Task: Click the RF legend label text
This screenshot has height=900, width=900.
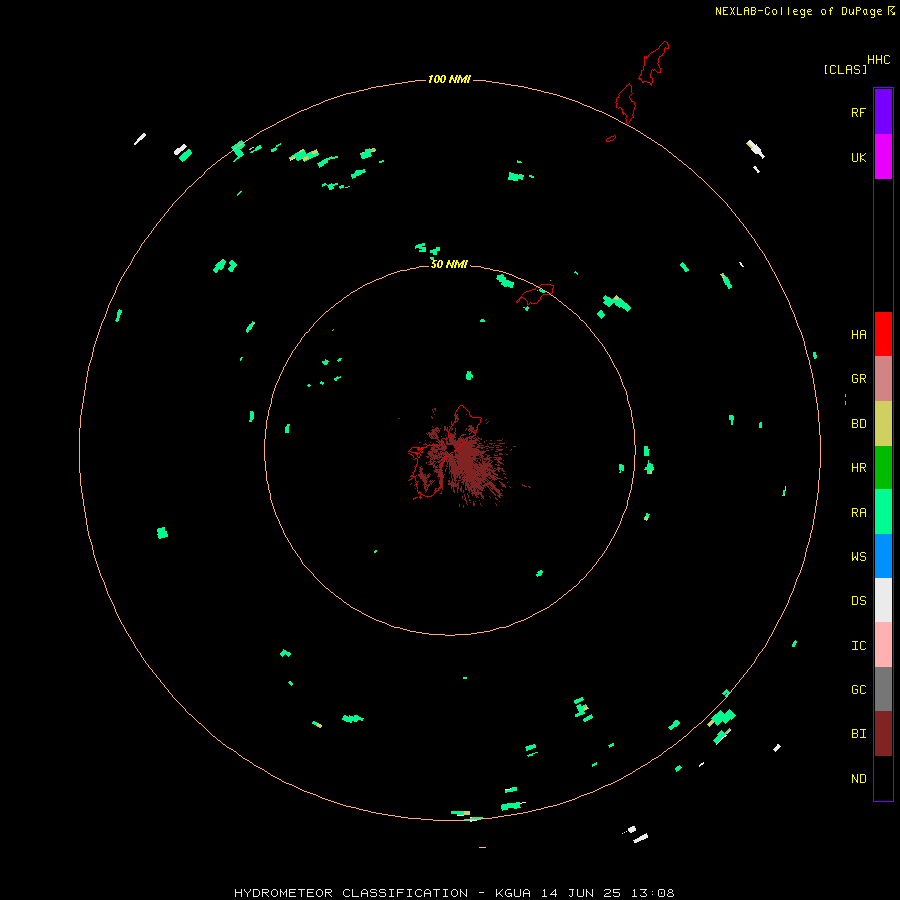Action: tap(858, 112)
